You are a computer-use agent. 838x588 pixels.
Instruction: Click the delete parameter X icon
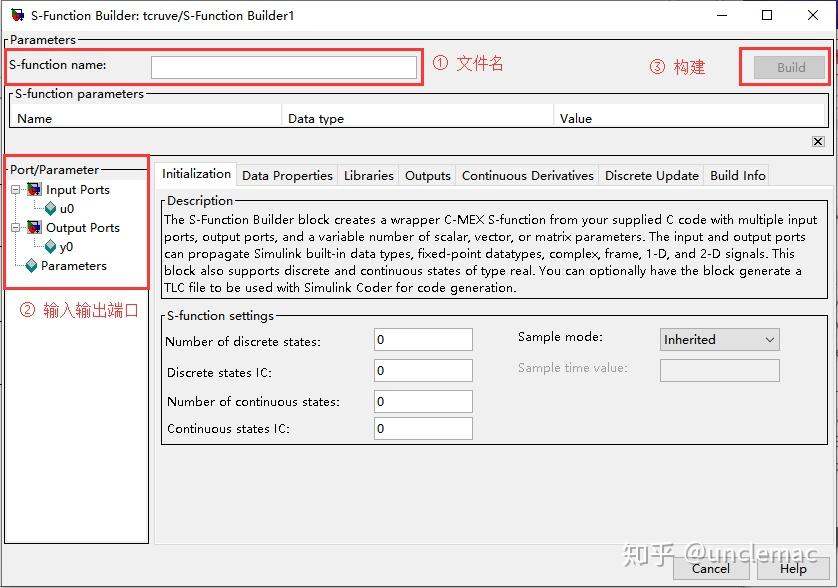click(819, 140)
